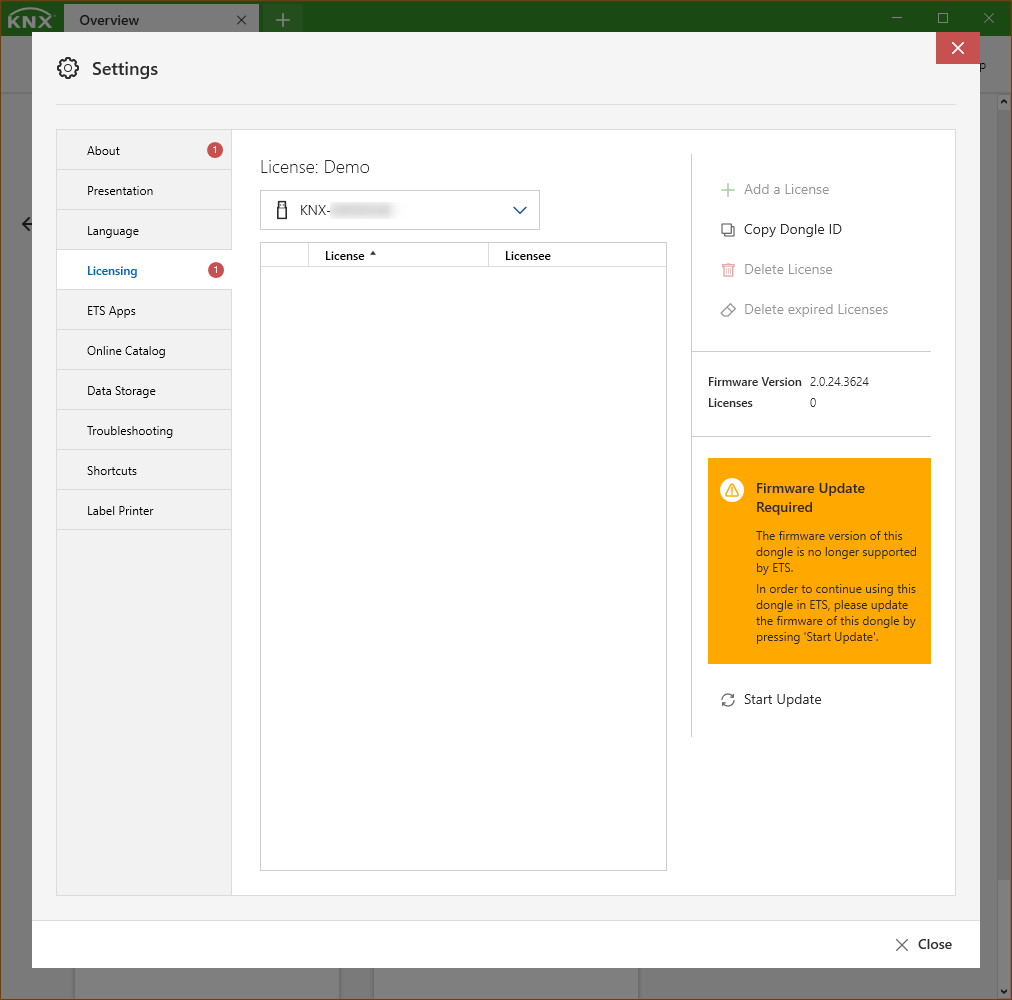Click Add a License
This screenshot has width=1012, height=1000.
(774, 190)
